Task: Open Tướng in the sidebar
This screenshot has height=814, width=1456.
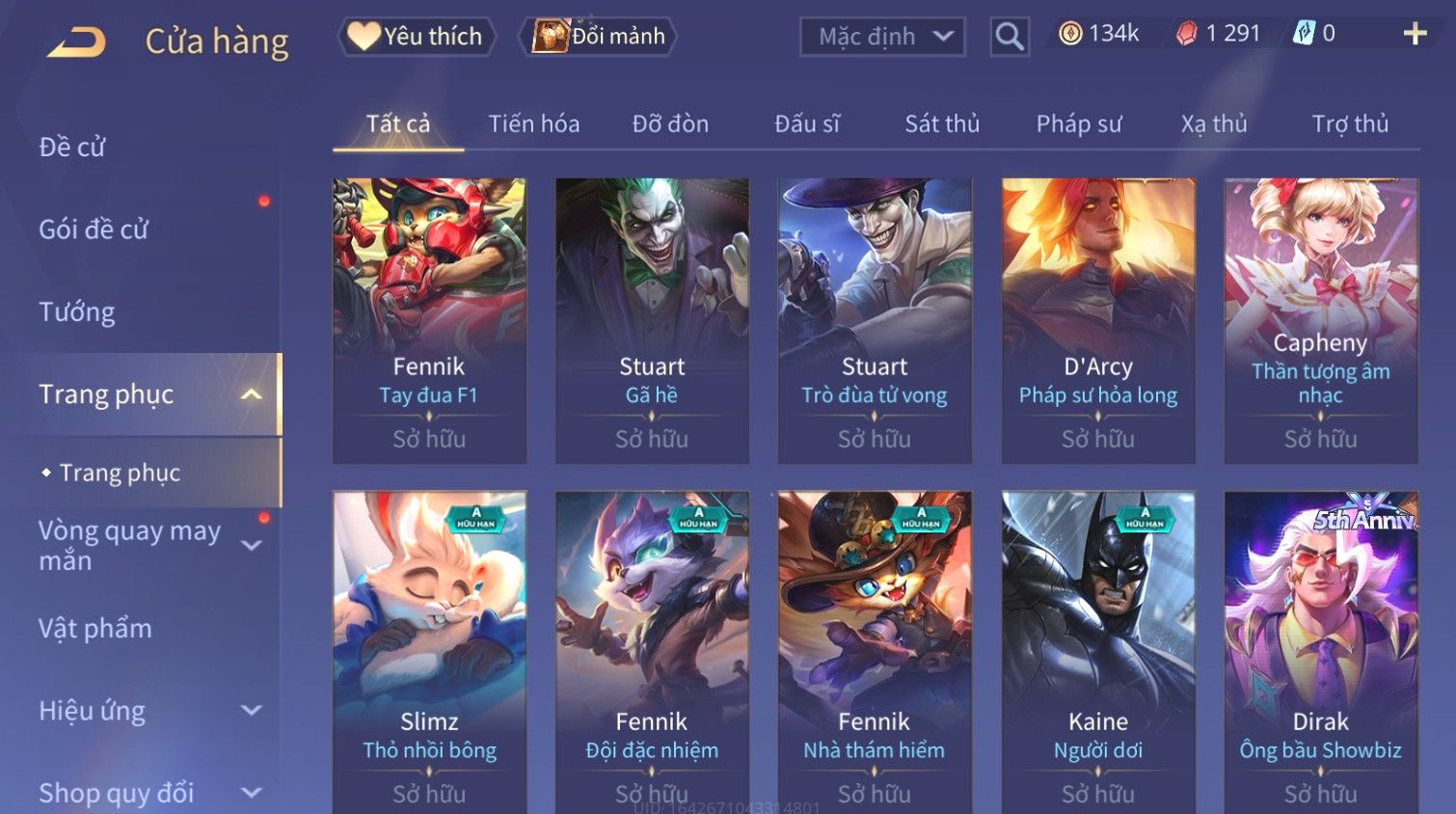Action: [77, 312]
